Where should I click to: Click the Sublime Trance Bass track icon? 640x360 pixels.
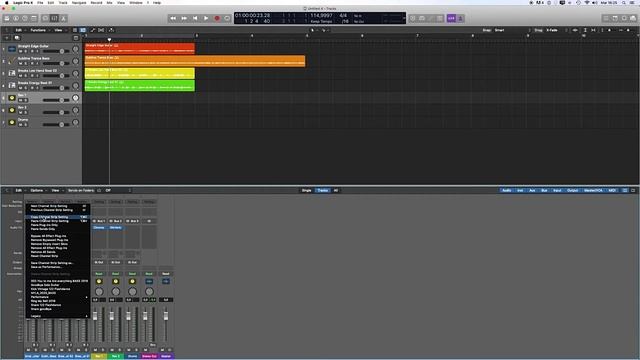(12, 61)
